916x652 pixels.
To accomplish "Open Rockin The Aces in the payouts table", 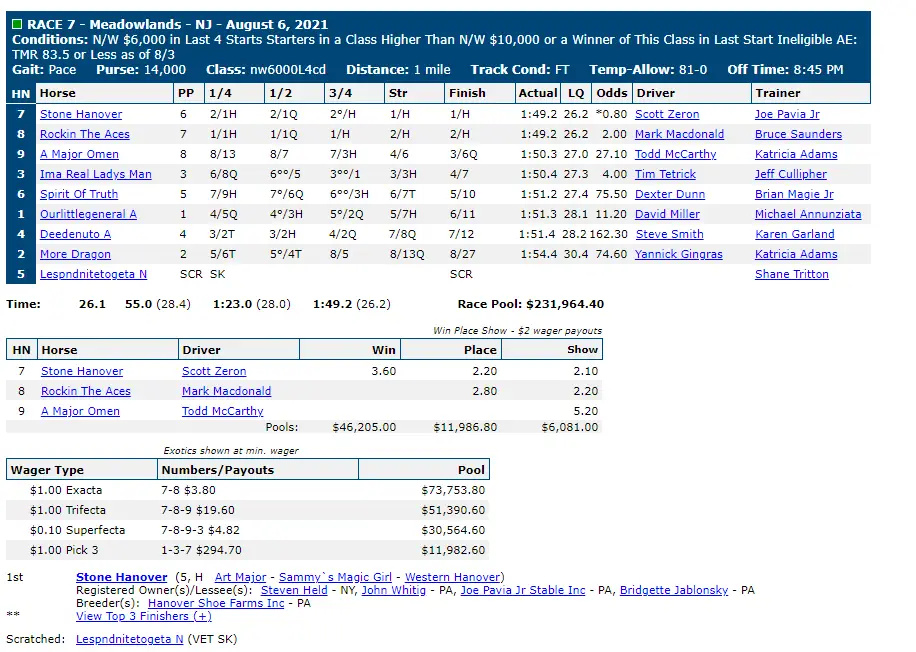I will click(86, 391).
